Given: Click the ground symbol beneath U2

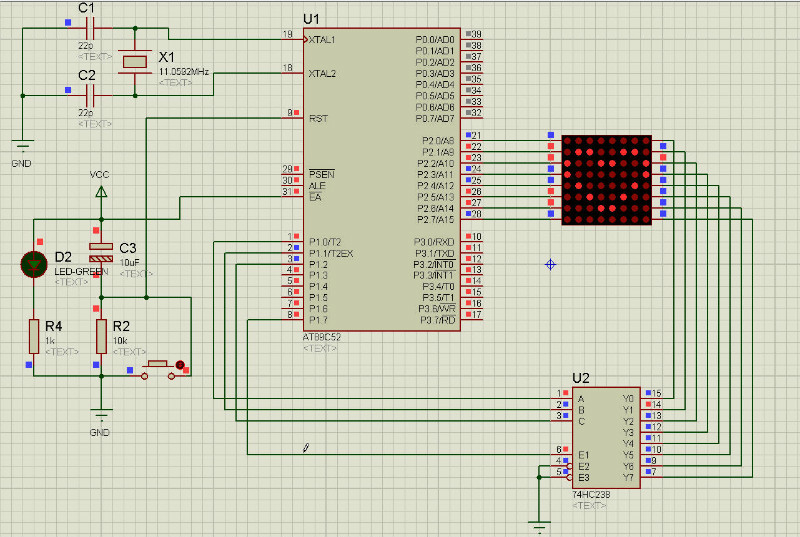Looking at the screenshot, I should coord(540,523).
